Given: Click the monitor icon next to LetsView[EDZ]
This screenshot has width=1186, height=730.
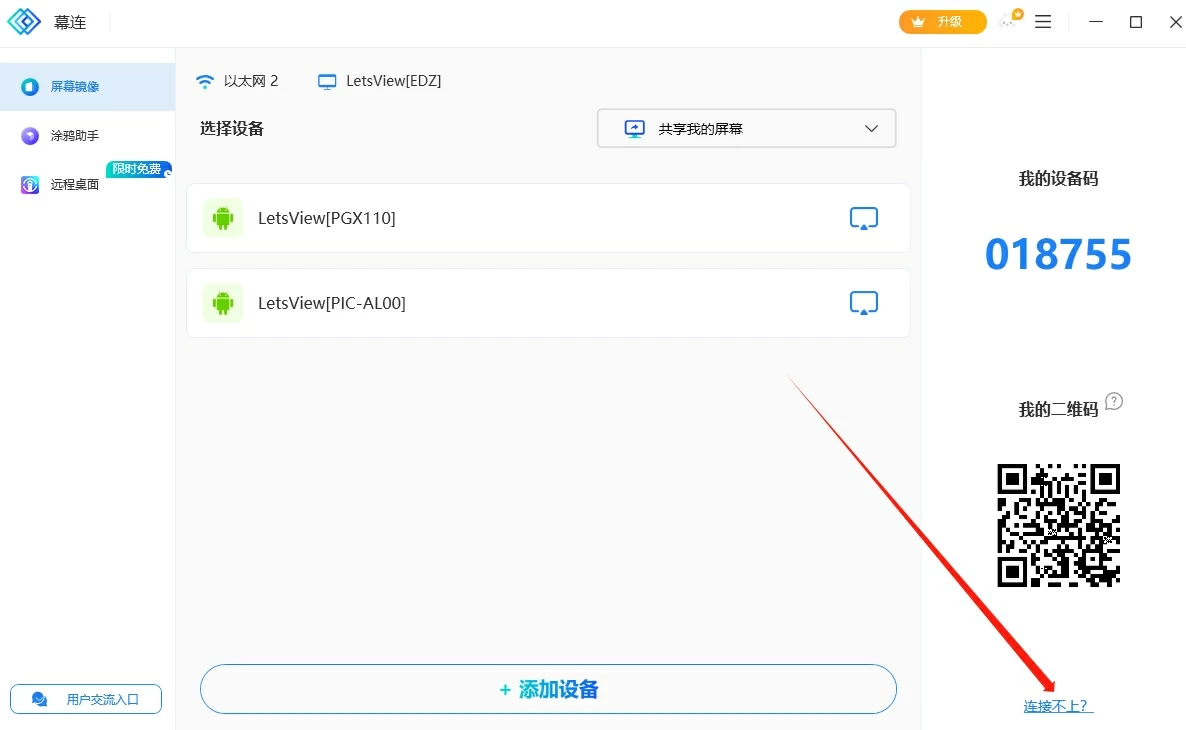Looking at the screenshot, I should [x=327, y=82].
